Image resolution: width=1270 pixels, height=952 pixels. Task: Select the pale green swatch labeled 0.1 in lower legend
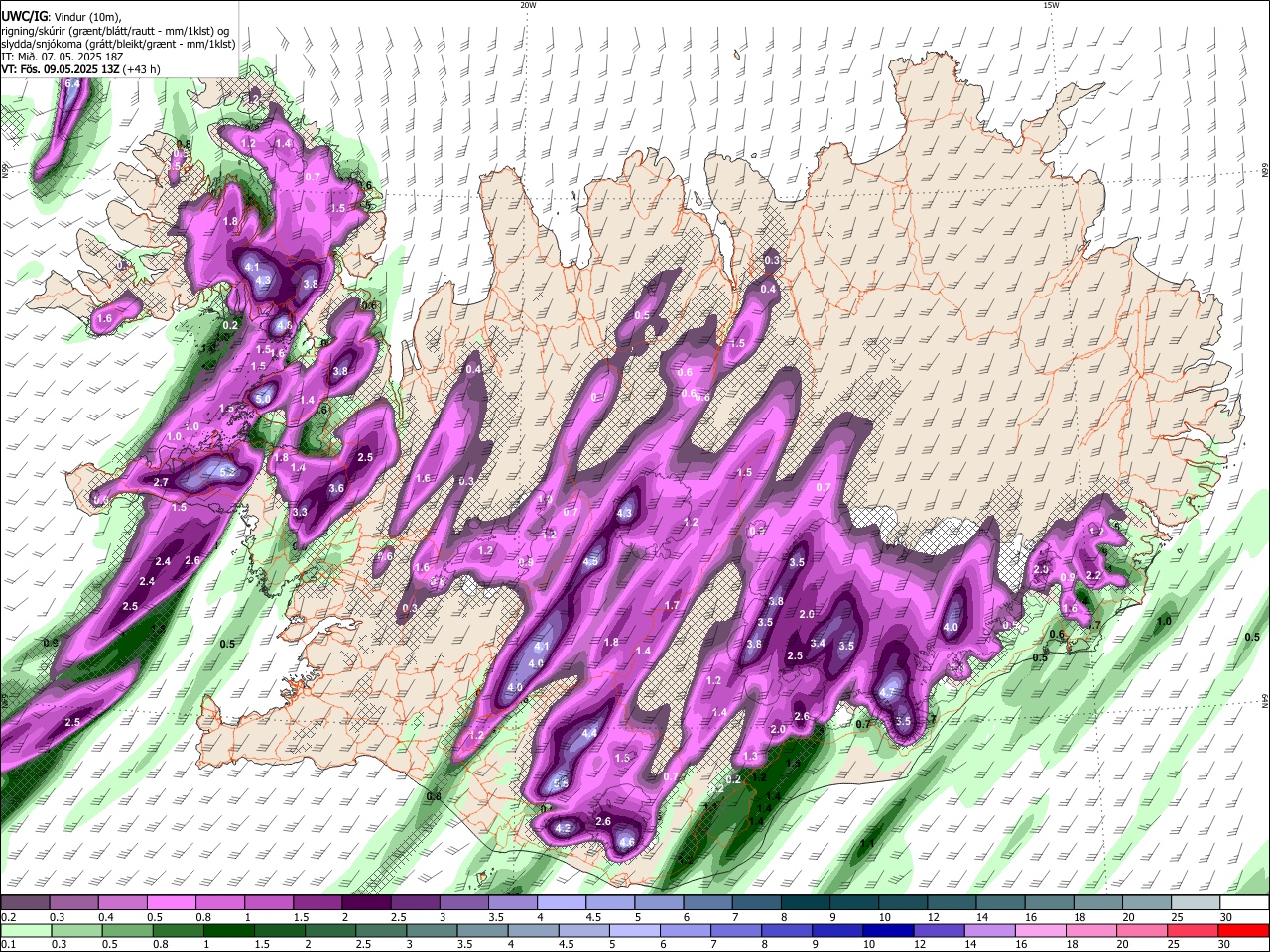25,930
